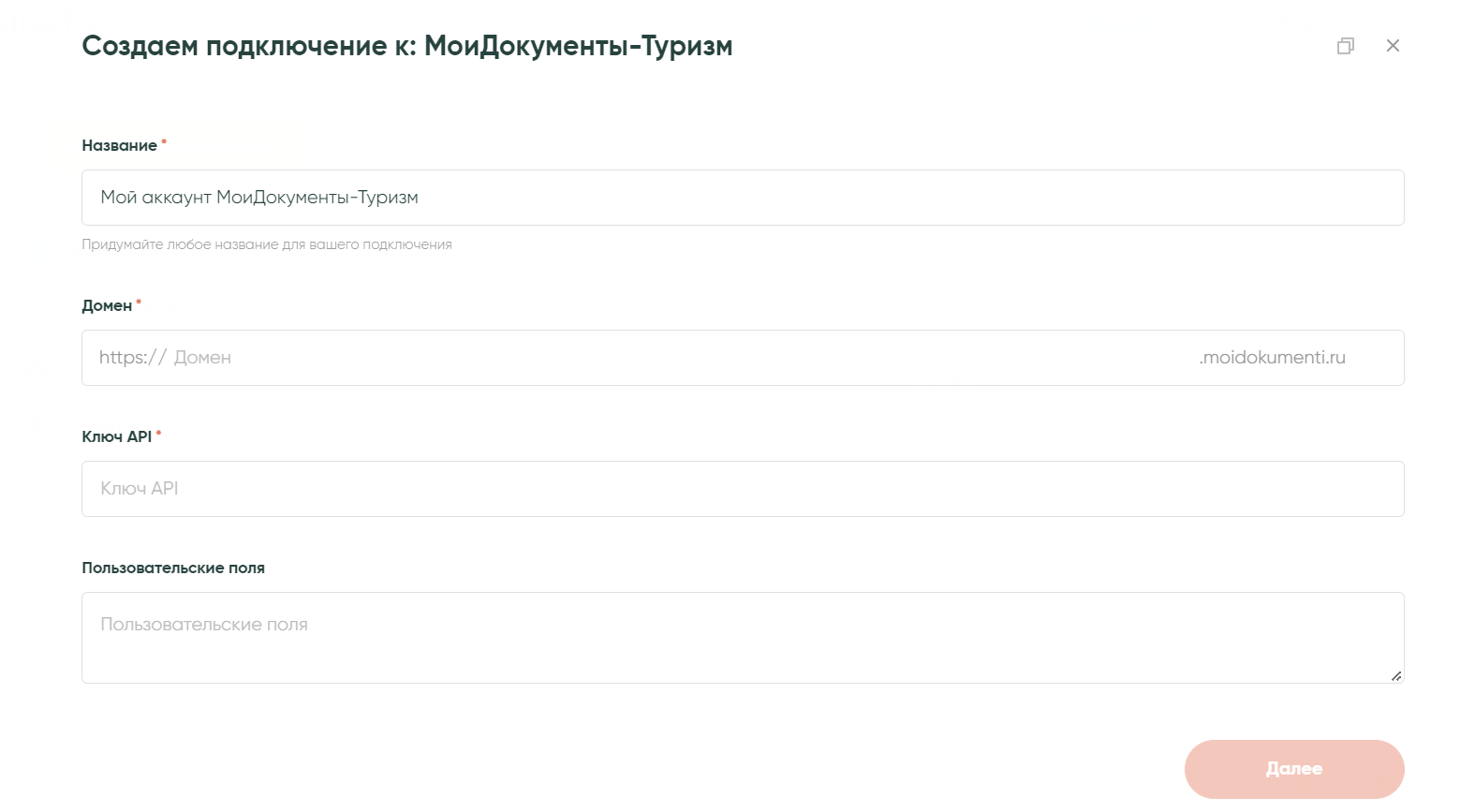Click the hint text under Название field
The image size is (1475, 812).
coord(267,244)
